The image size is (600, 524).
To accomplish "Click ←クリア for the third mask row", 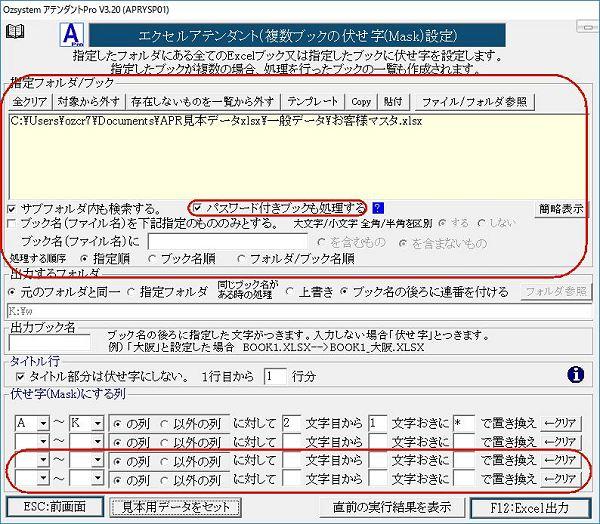I will (x=560, y=460).
